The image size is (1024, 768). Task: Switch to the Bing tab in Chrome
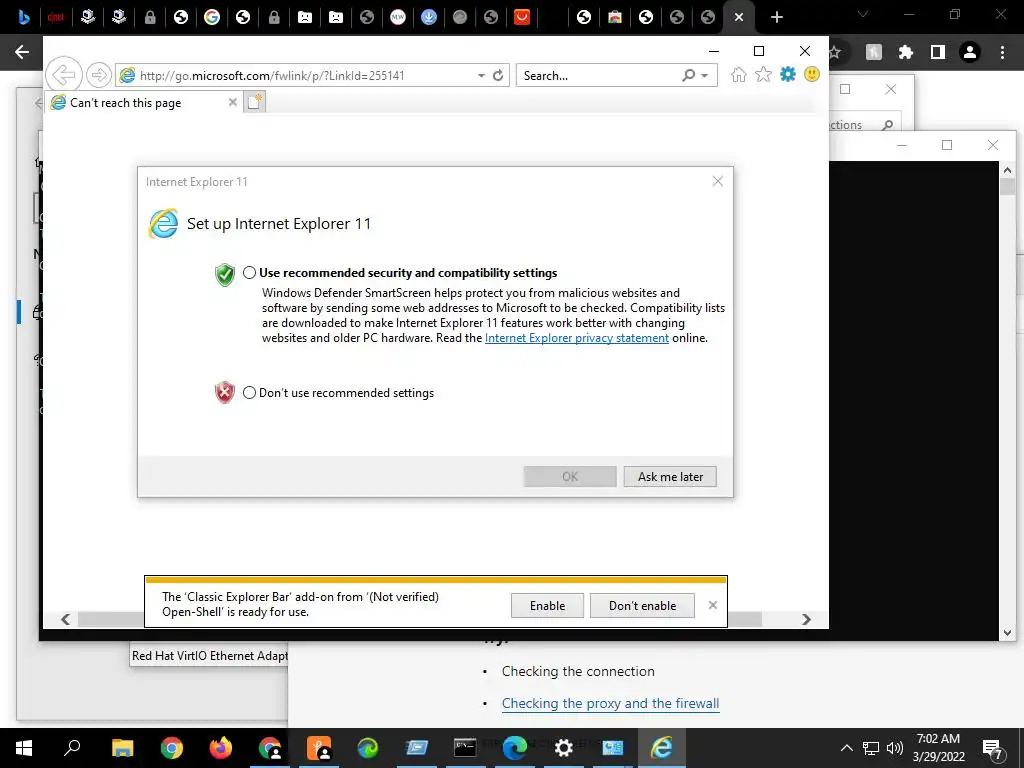24,17
